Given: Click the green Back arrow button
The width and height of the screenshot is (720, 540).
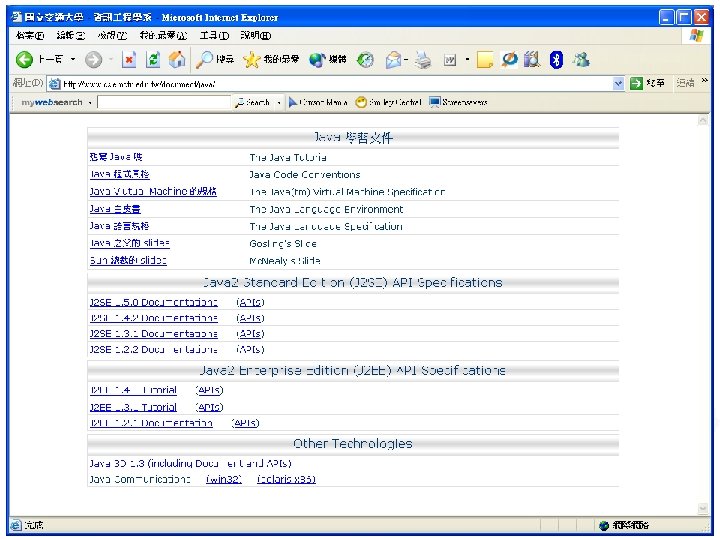Looking at the screenshot, I should [x=24, y=59].
